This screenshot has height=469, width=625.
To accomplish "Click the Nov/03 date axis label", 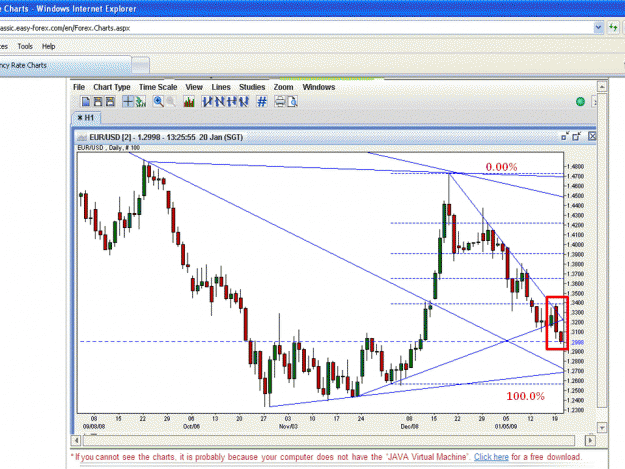I will pos(288,426).
